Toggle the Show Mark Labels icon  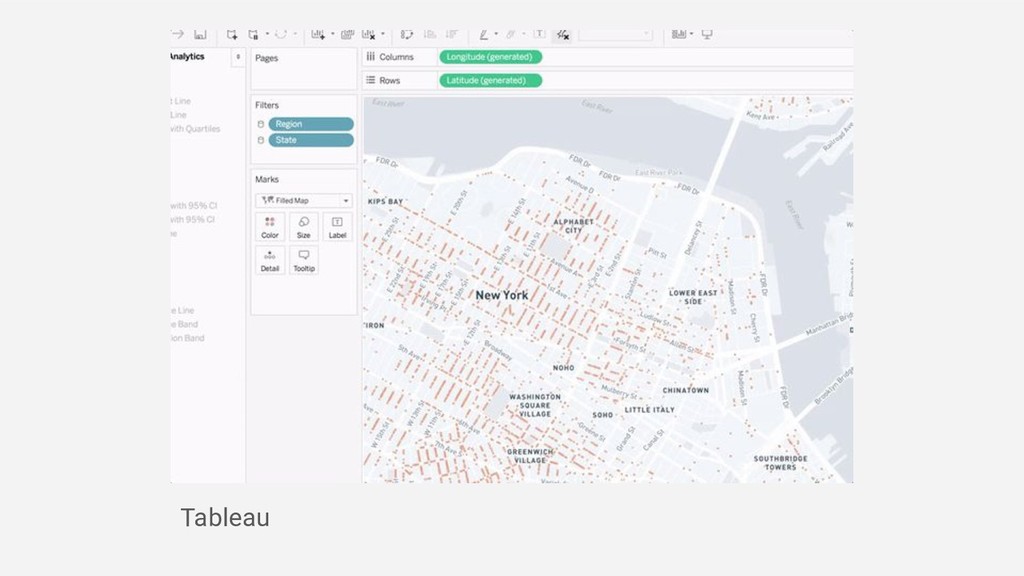(x=539, y=34)
